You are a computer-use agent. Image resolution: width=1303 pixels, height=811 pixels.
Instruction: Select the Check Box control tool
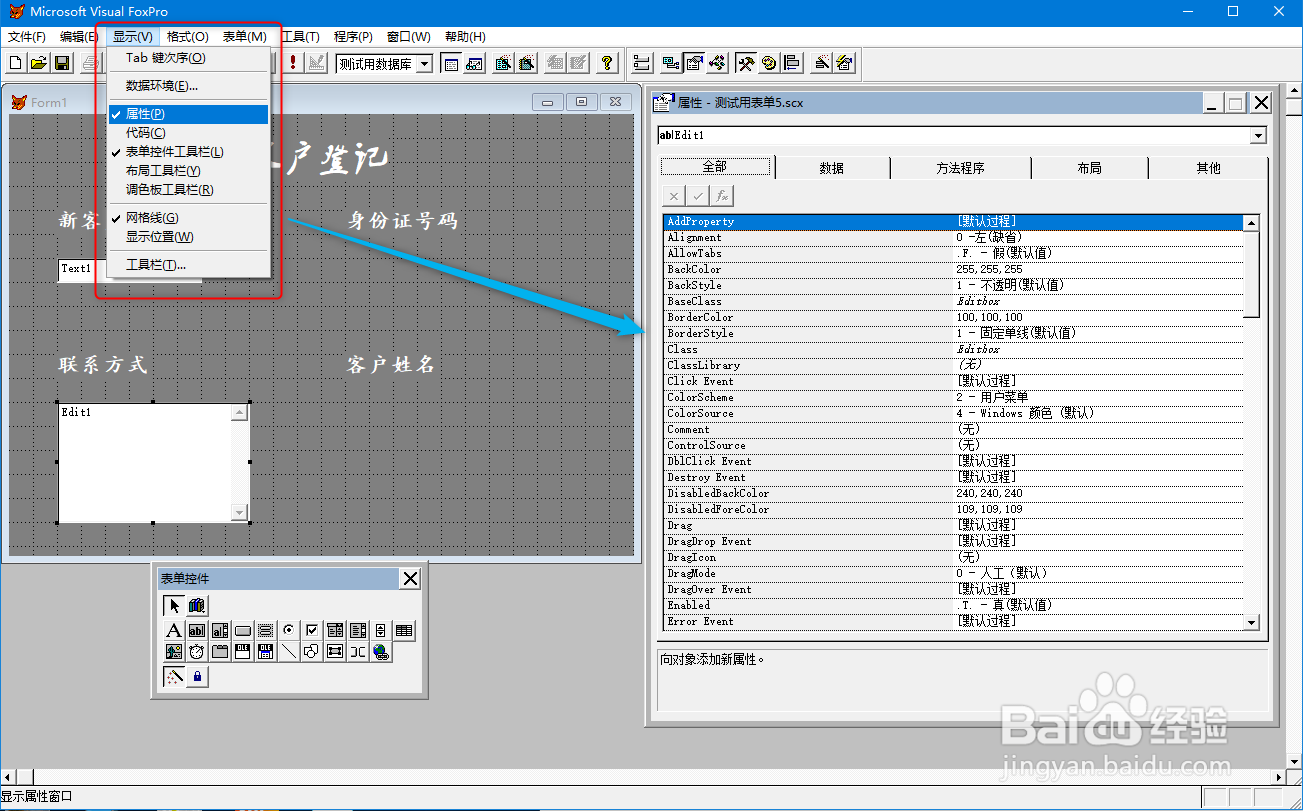312,630
